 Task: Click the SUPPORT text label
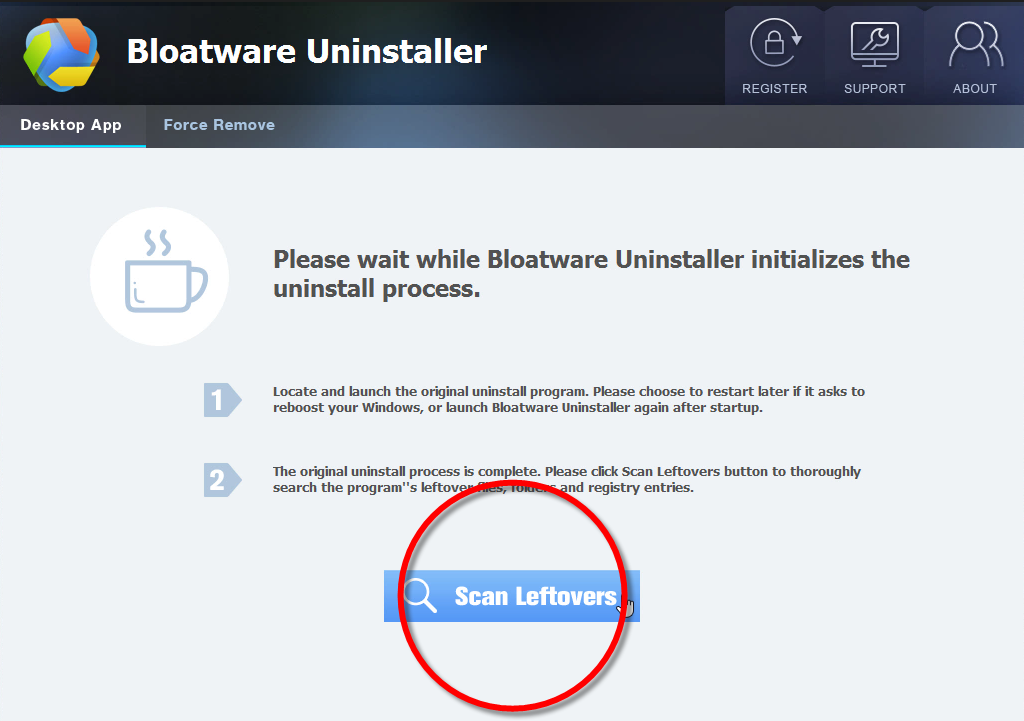[874, 88]
